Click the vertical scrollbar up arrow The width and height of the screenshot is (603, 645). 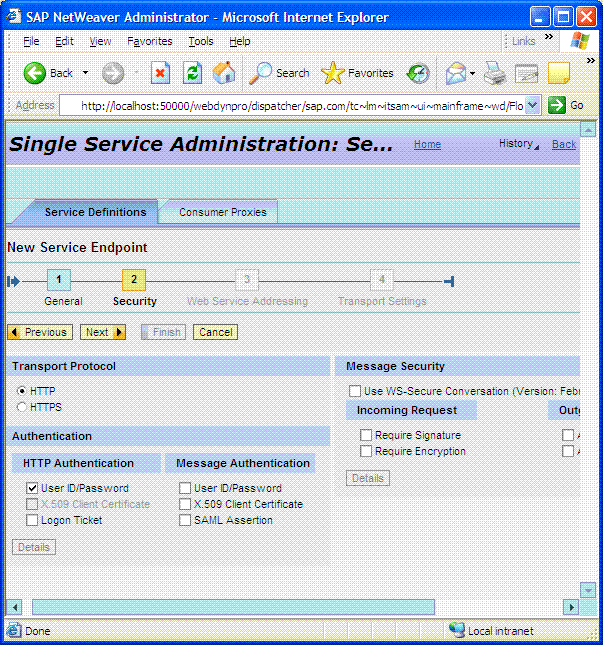coord(588,130)
